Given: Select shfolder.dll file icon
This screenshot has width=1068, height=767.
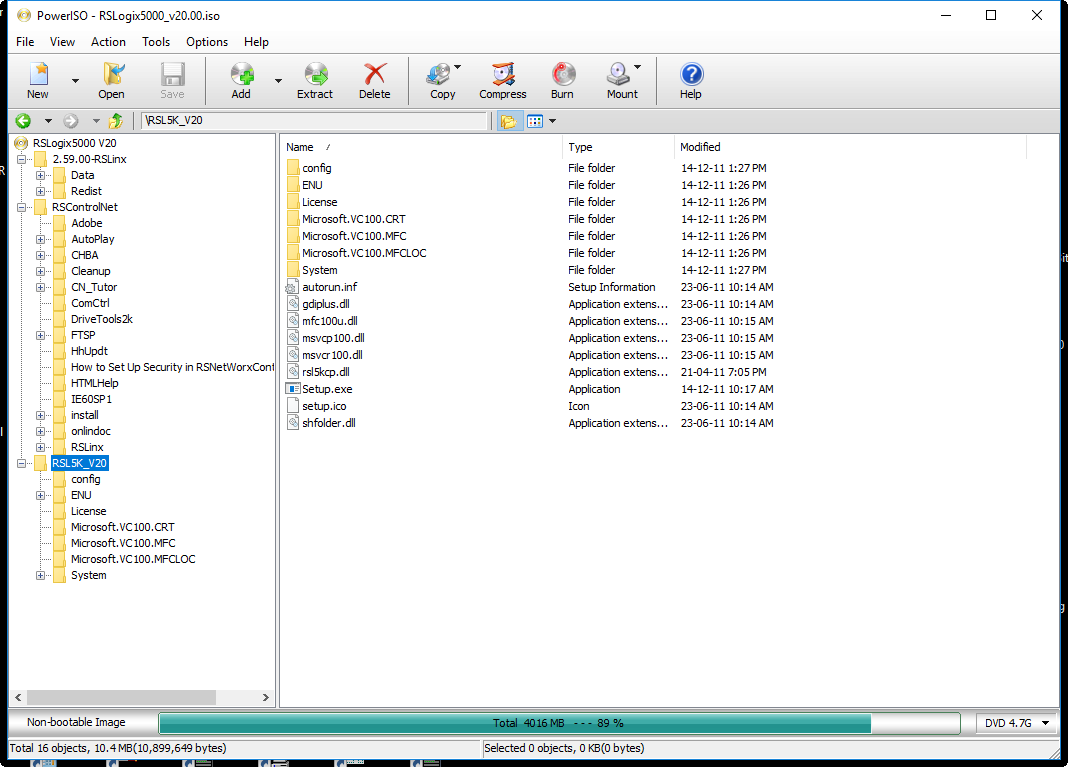Looking at the screenshot, I should point(292,423).
